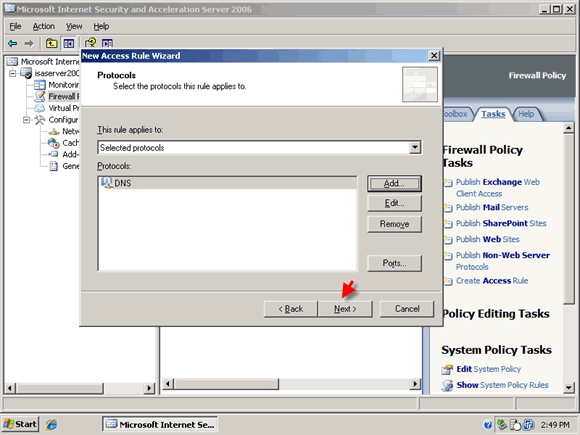Select the Microsoft Internet Security root node
The width and height of the screenshot is (580, 435).
(43, 61)
